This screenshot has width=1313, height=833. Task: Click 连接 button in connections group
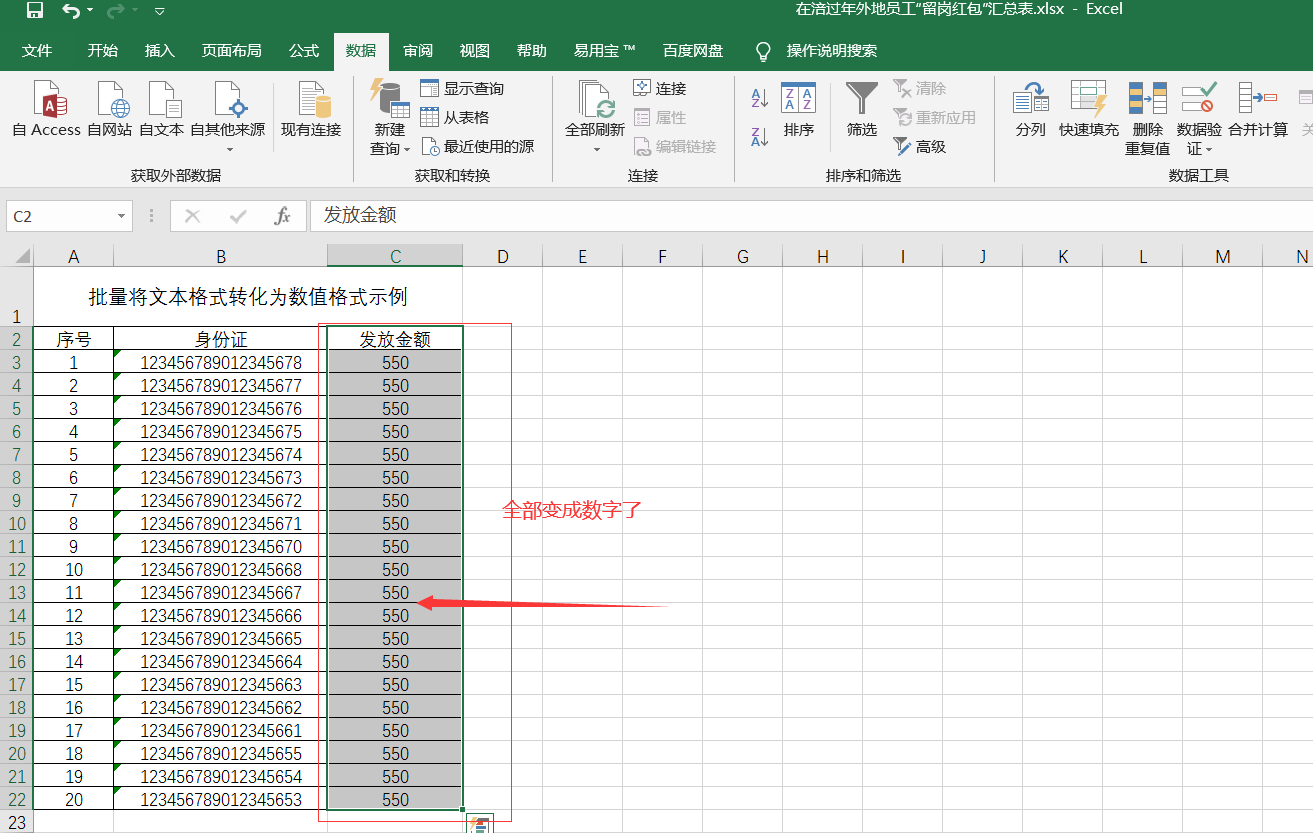pos(660,89)
